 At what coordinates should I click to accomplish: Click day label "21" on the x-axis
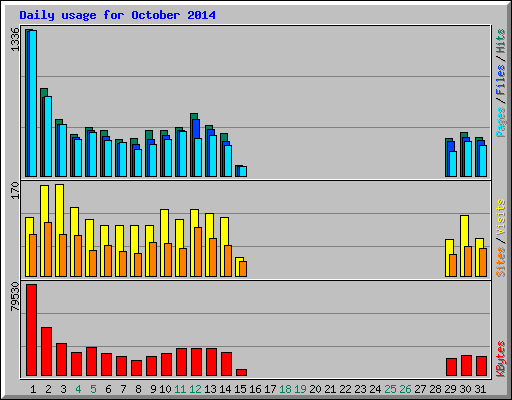coord(330,389)
